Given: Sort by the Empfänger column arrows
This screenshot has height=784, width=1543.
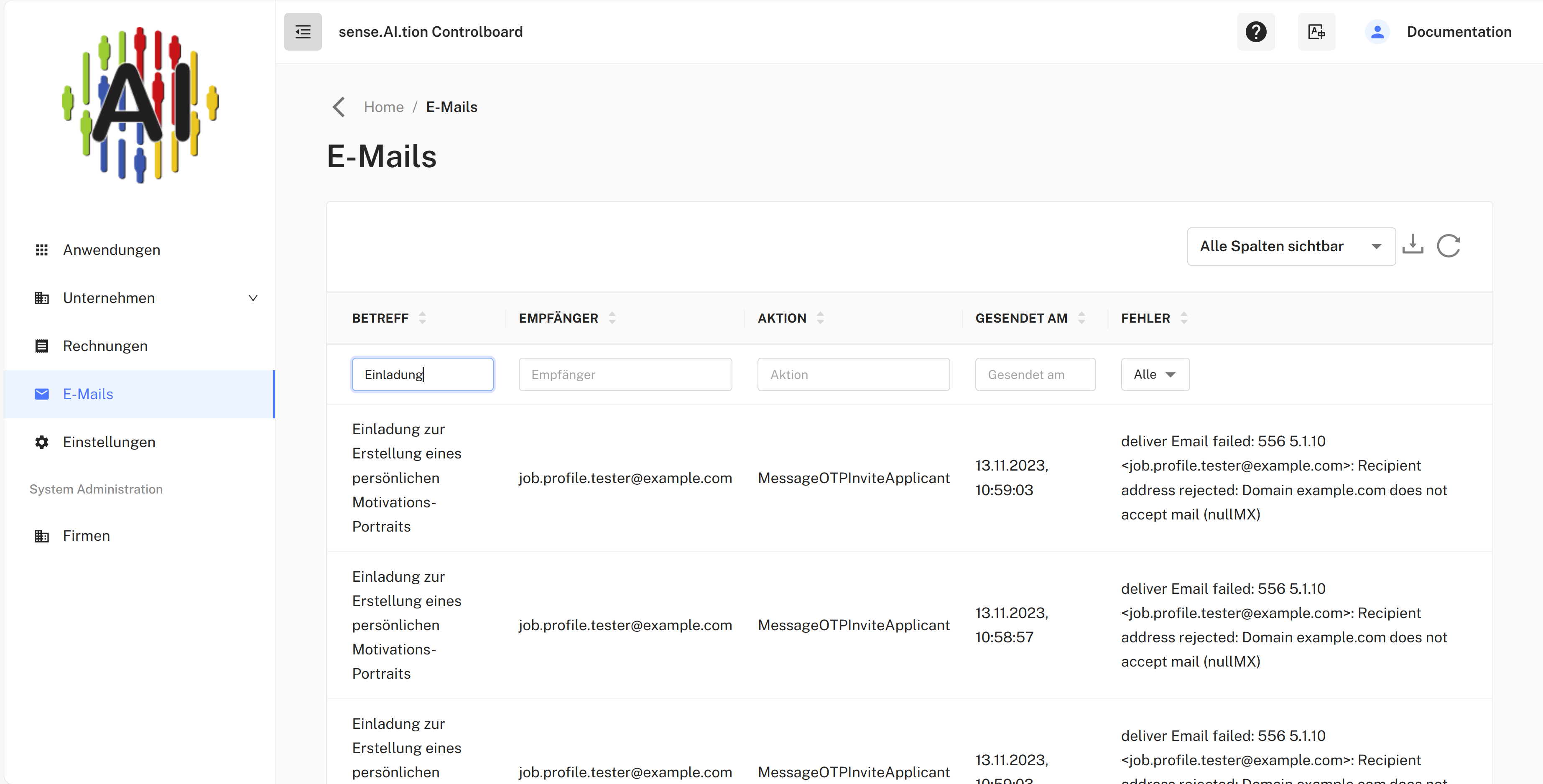Looking at the screenshot, I should point(612,318).
